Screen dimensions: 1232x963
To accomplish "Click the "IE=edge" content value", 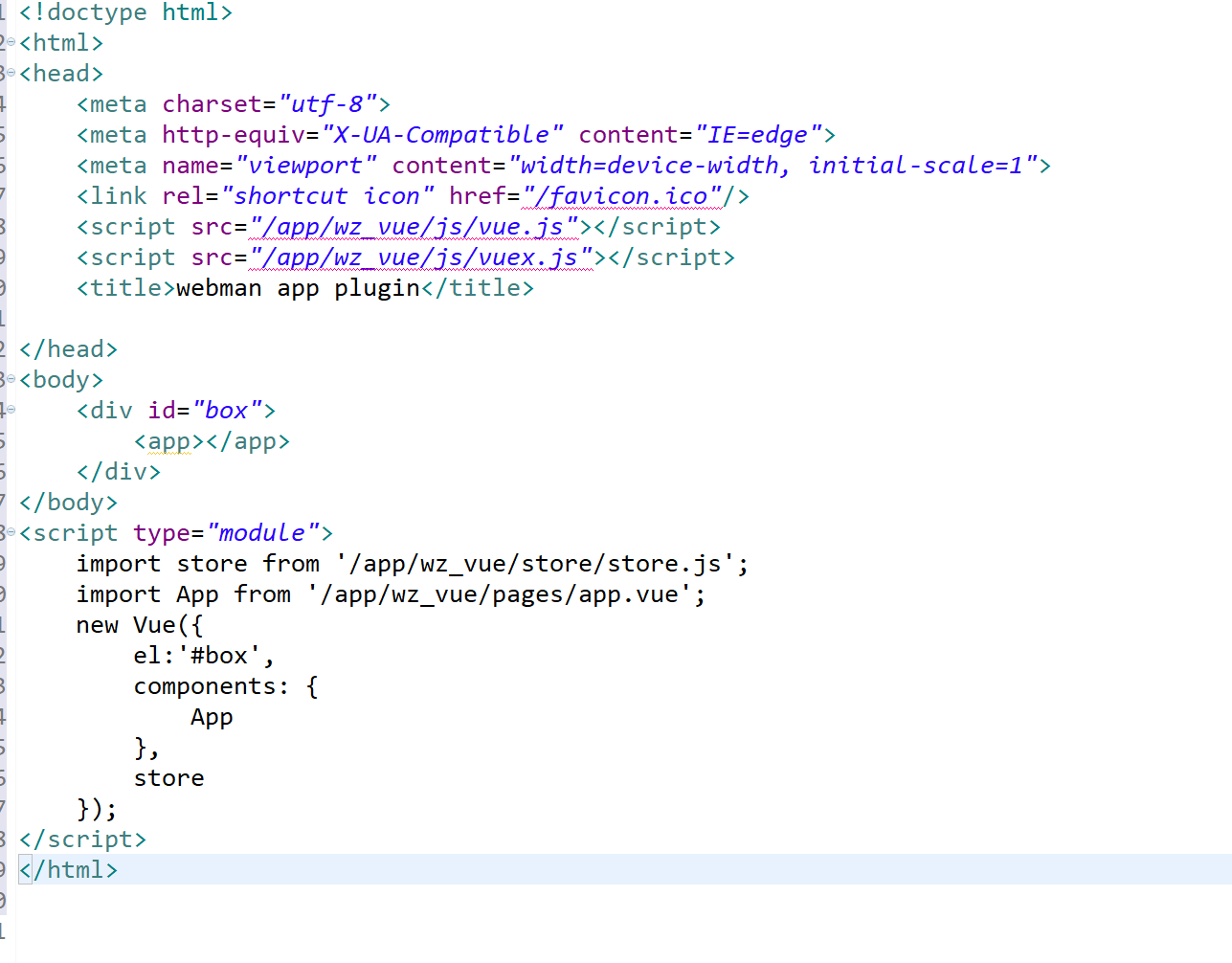I will pyautogui.click(x=758, y=135).
